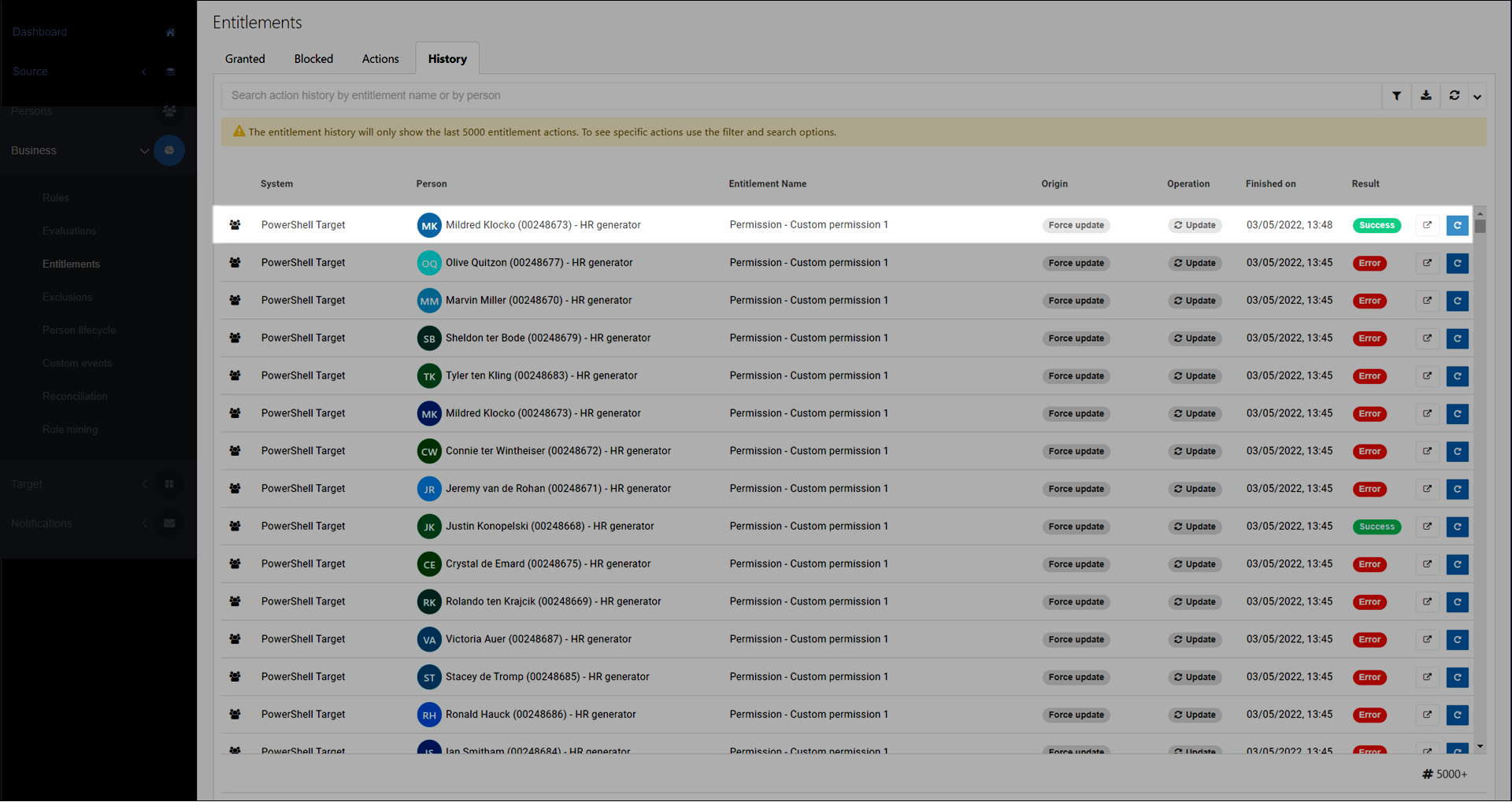Click Dashboard home icon in sidebar
This screenshot has height=802, width=1512.
170,32
